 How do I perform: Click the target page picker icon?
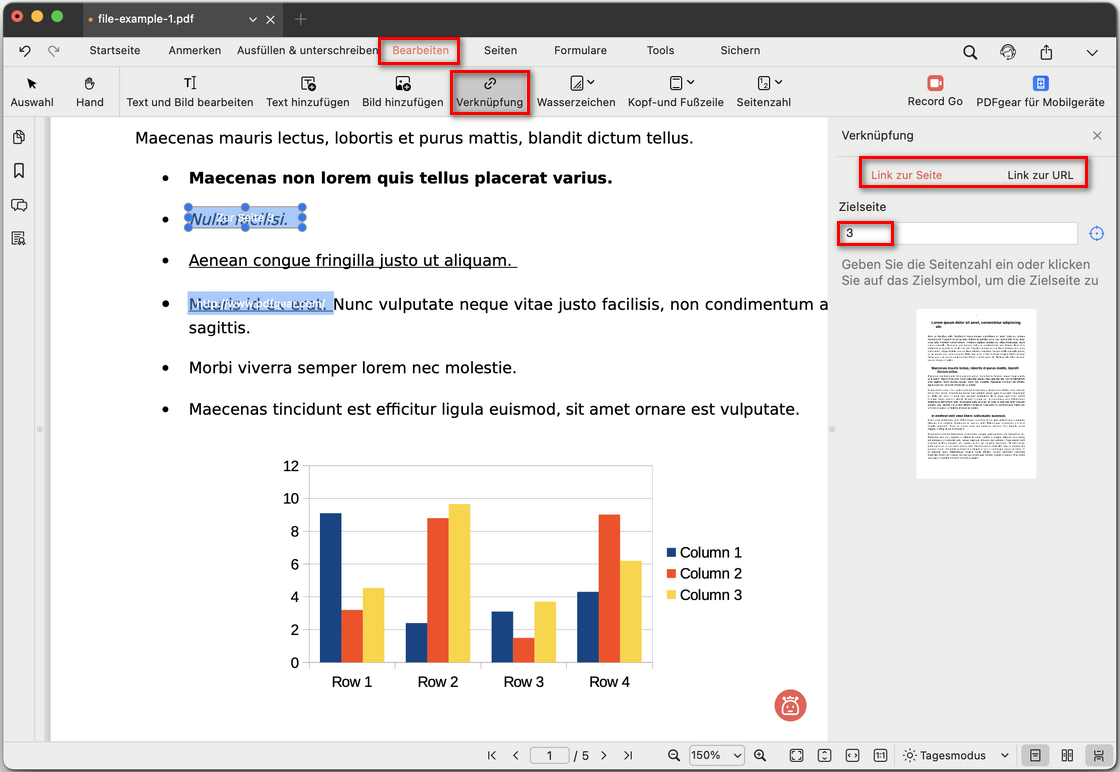(1096, 233)
